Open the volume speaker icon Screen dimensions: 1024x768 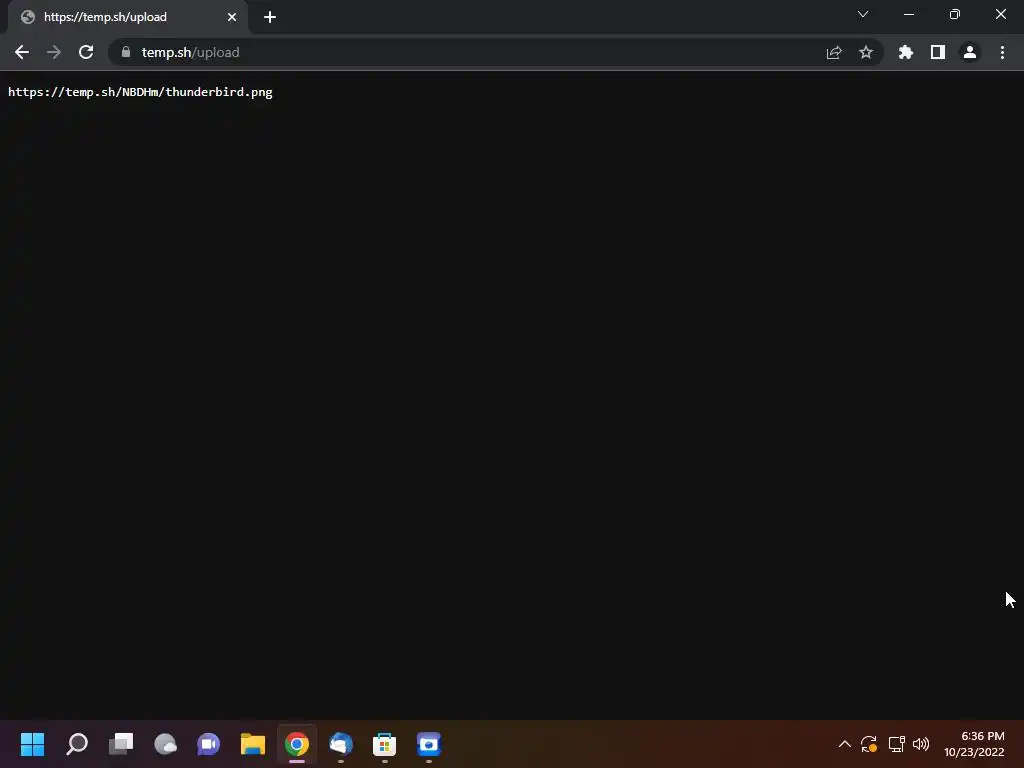click(x=921, y=744)
